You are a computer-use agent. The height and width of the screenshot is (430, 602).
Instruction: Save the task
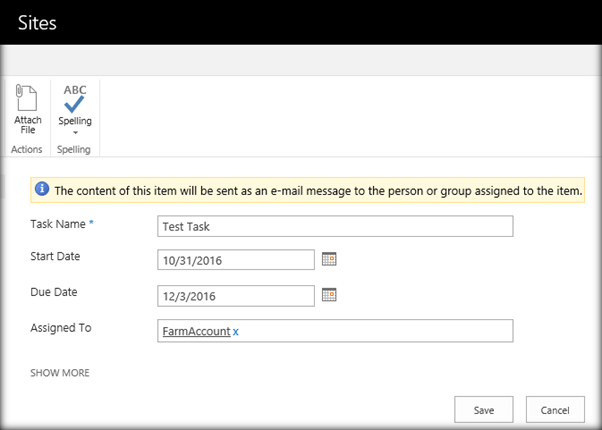coord(484,409)
